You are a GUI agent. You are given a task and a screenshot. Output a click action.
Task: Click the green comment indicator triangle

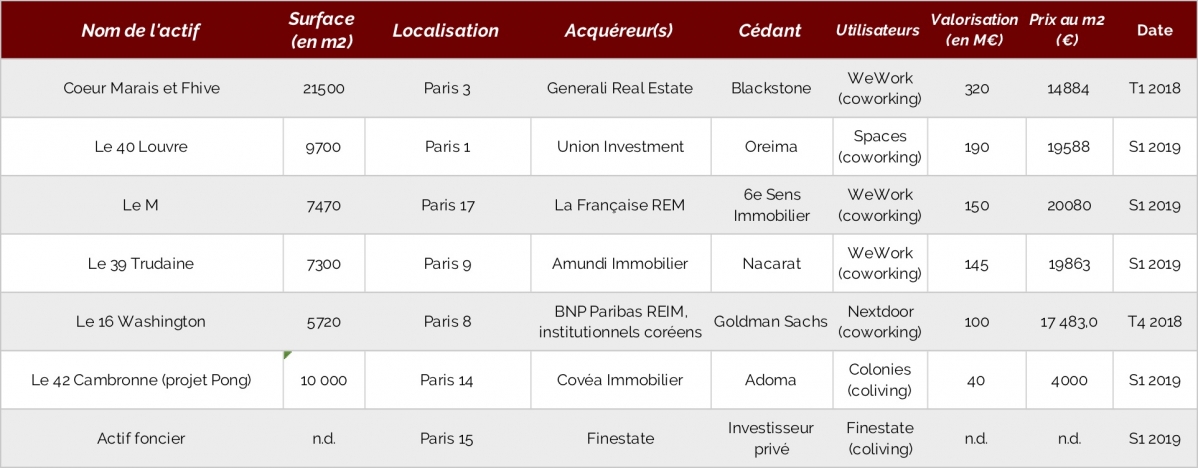[x=287, y=354]
